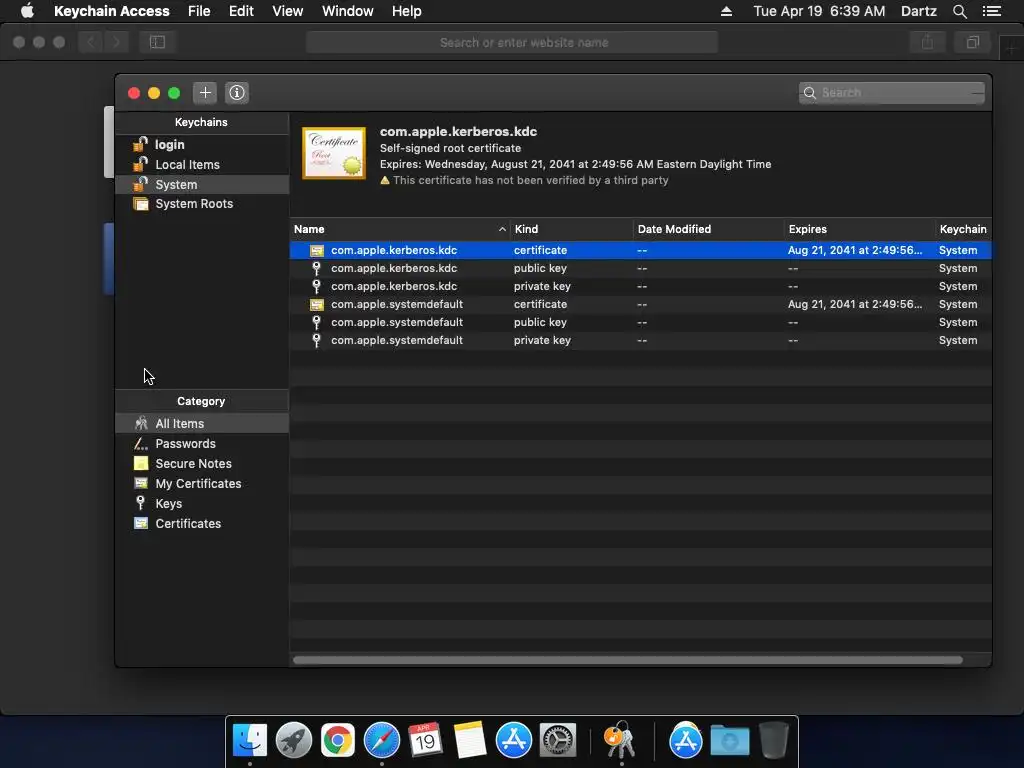1024x768 pixels.
Task: Open Spotlight search in the menu bar
Action: tap(959, 11)
